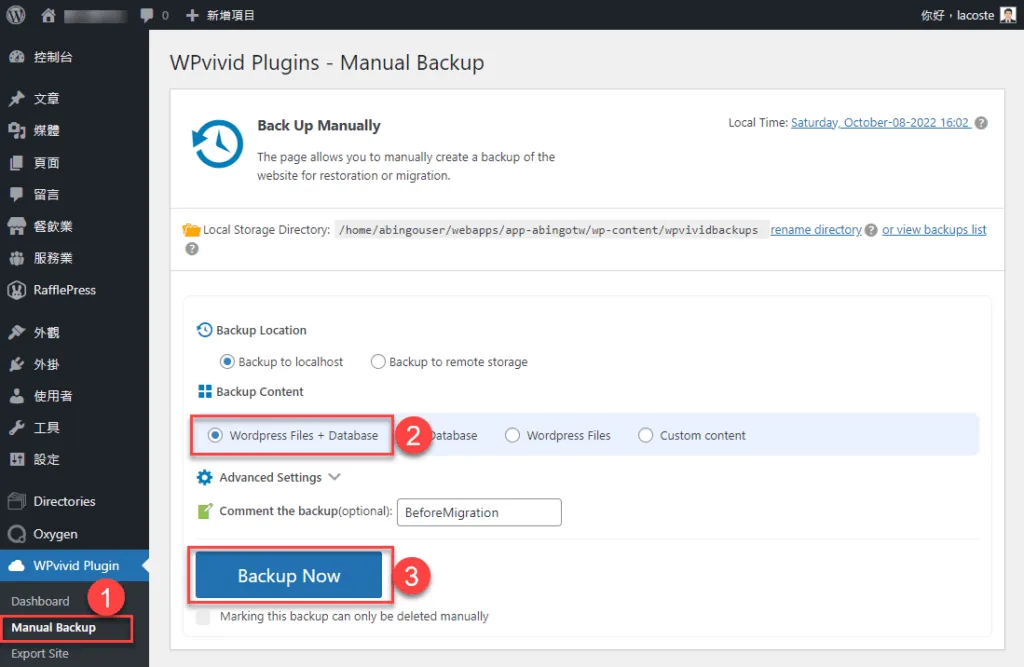The image size is (1024, 667).
Task: Select the Custom content radio option
Action: 645,435
